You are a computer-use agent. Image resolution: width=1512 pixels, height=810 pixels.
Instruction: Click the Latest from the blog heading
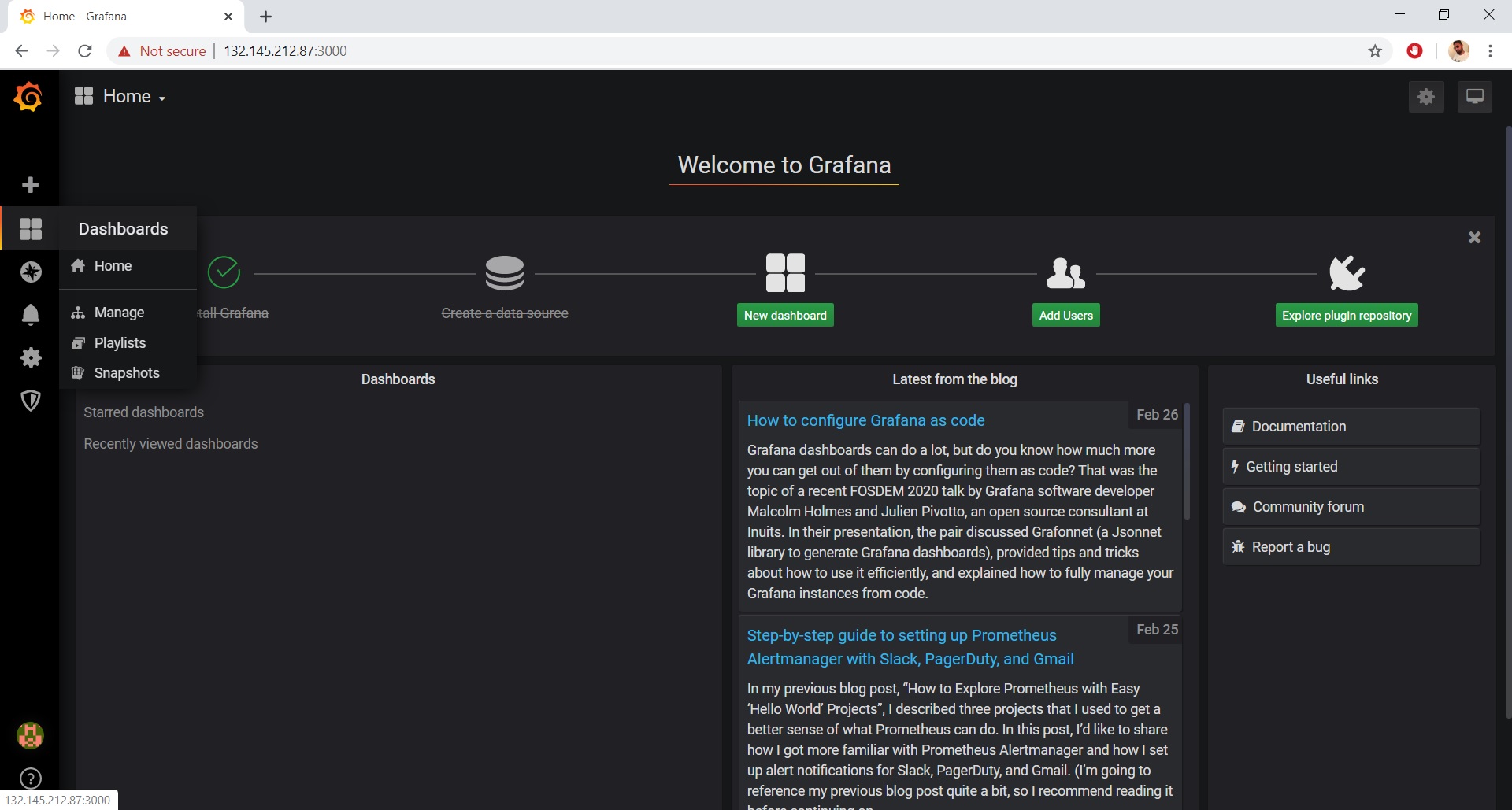[x=954, y=379]
